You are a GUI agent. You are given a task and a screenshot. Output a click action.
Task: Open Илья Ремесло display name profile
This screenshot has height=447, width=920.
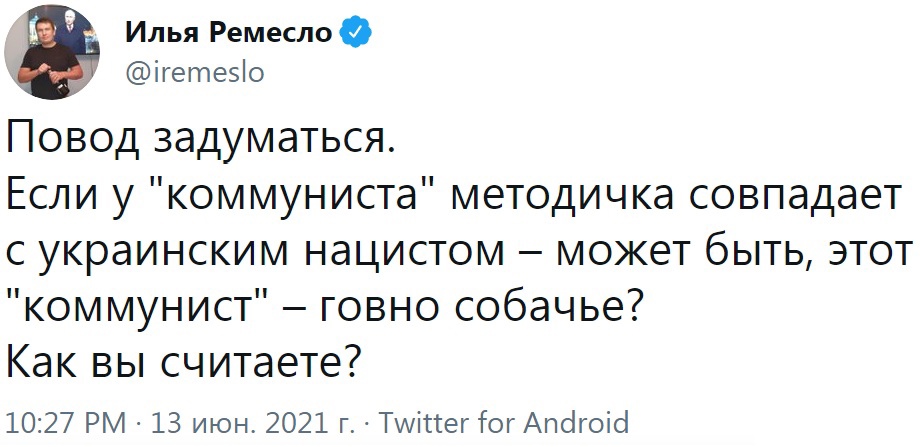pos(228,32)
